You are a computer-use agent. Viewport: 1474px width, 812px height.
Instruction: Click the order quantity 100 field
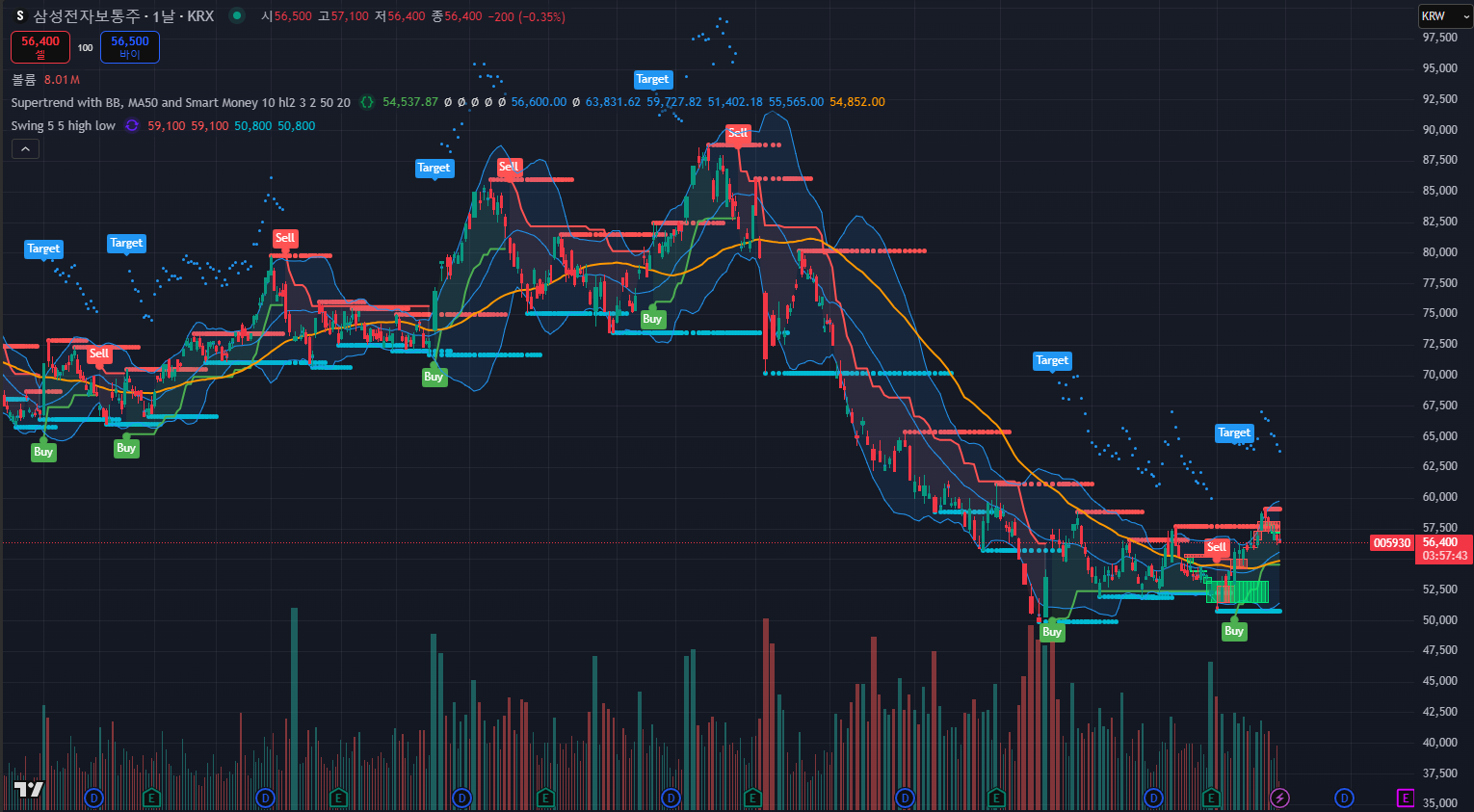85,47
